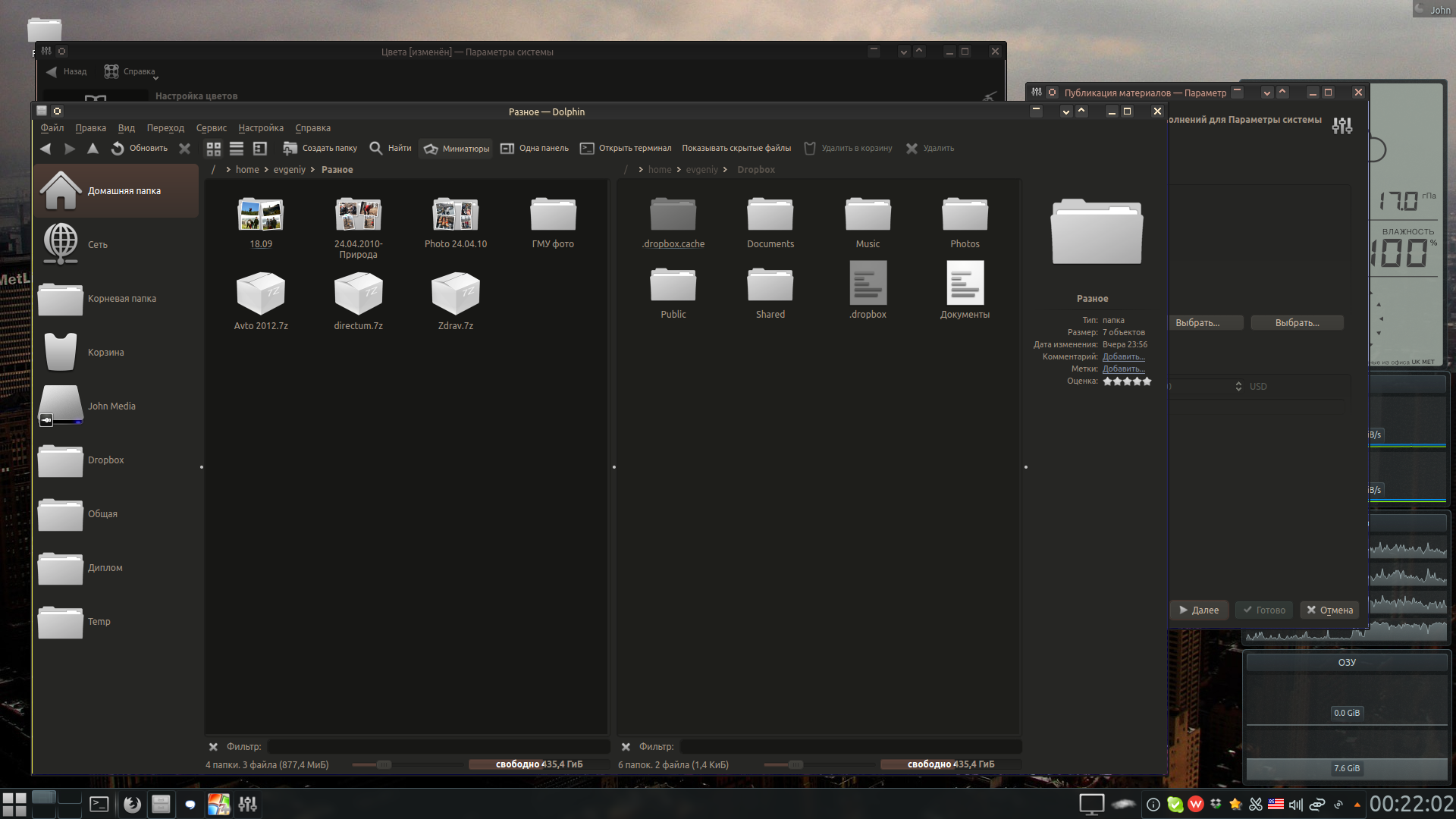1456x819 pixels.
Task: Set rating using the stars in info panel
Action: (x=1127, y=381)
